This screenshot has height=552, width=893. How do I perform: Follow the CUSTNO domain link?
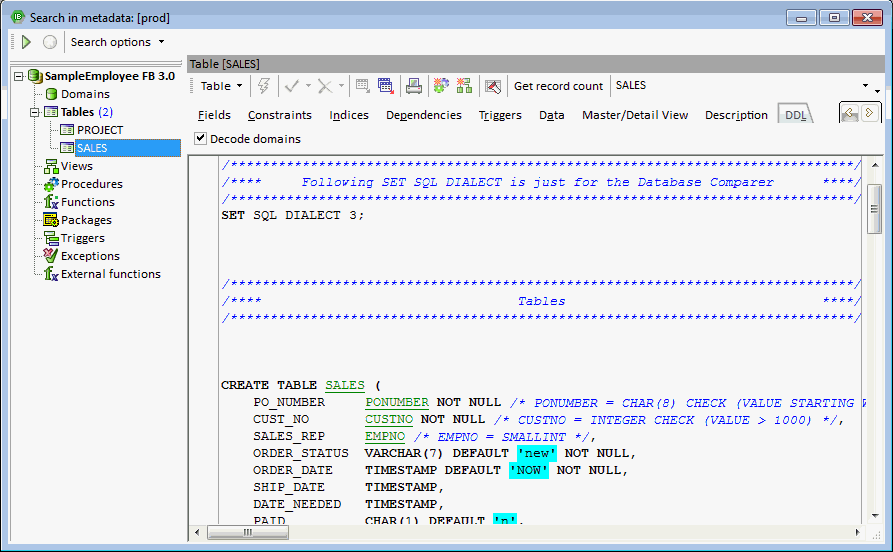389,420
